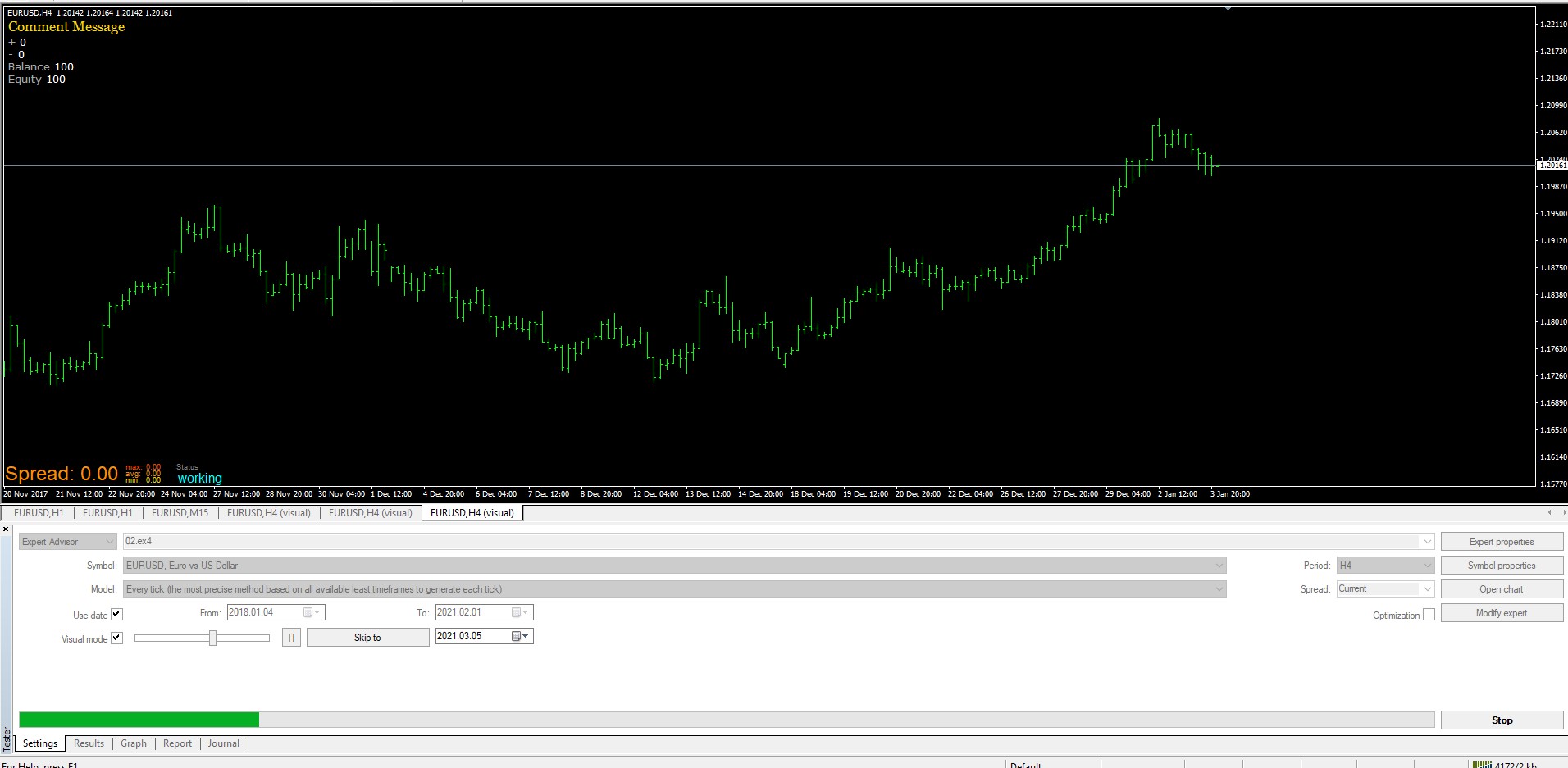Screen dimensions: 1568x768
Task: Click the working status text on chart
Action: point(200,479)
